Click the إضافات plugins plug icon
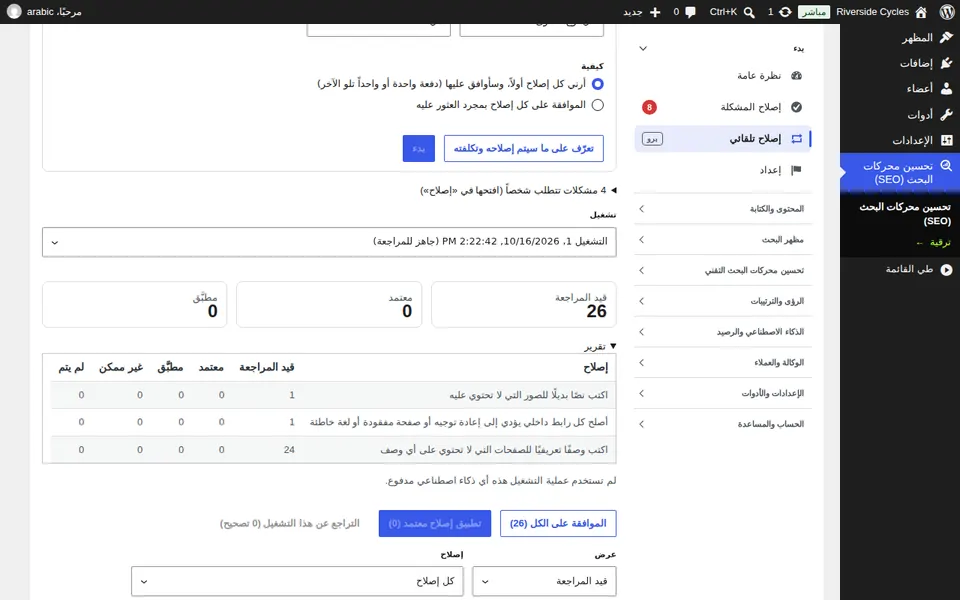The width and height of the screenshot is (960, 600). pyautogui.click(x=946, y=63)
